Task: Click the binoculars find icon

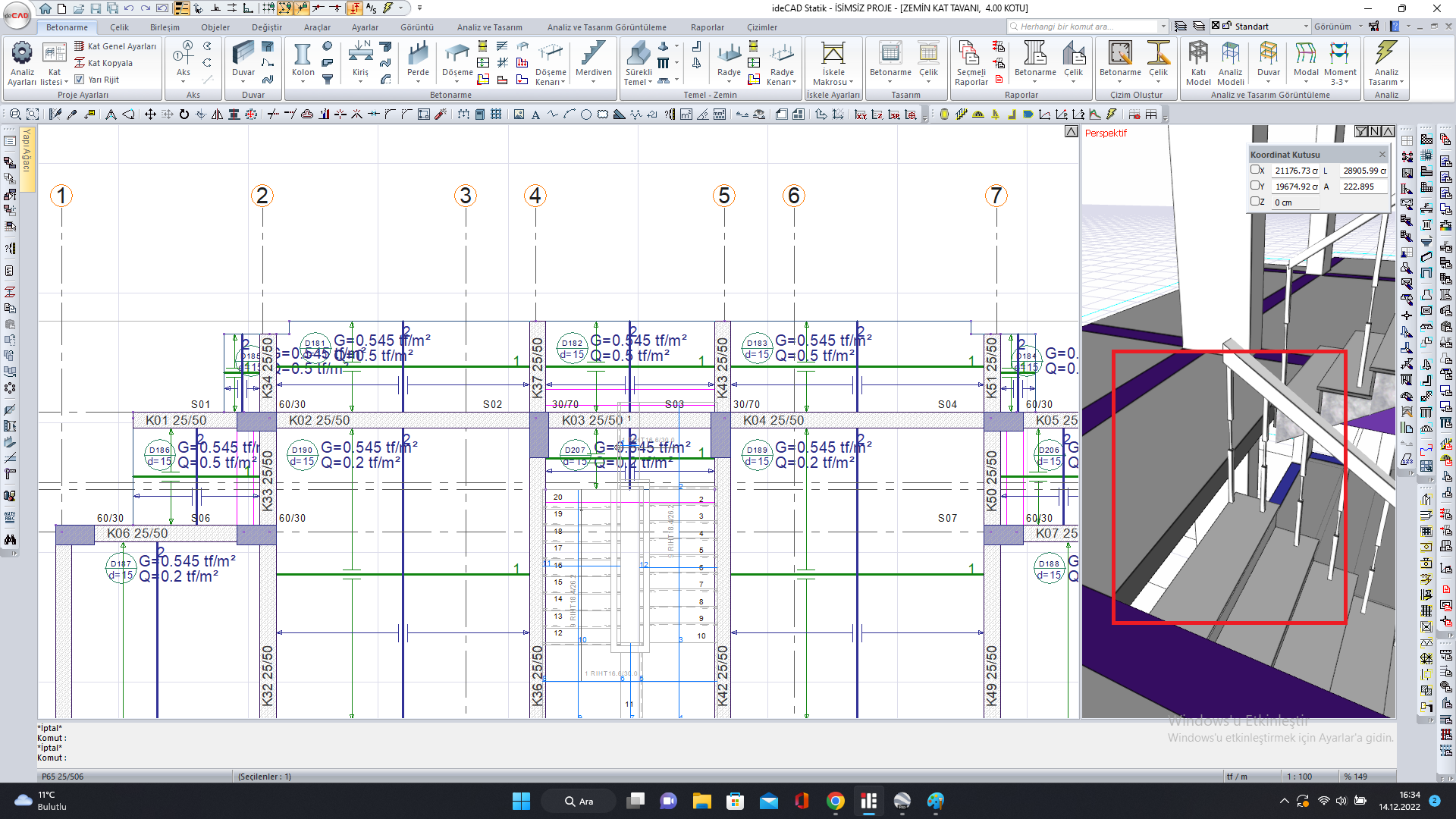Action: click(x=10, y=540)
